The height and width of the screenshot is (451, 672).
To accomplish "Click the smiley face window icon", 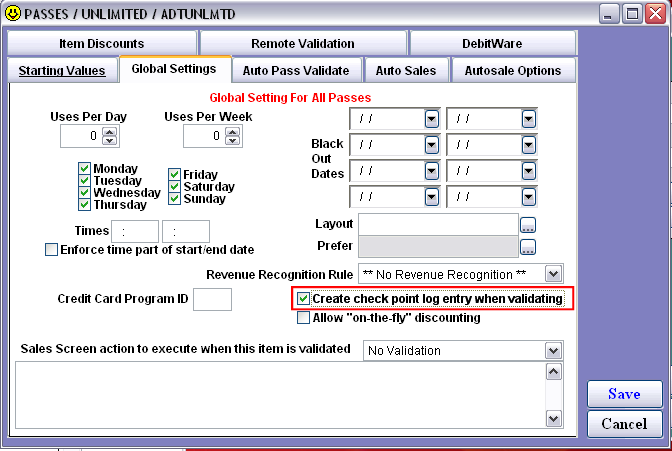I will coord(13,13).
